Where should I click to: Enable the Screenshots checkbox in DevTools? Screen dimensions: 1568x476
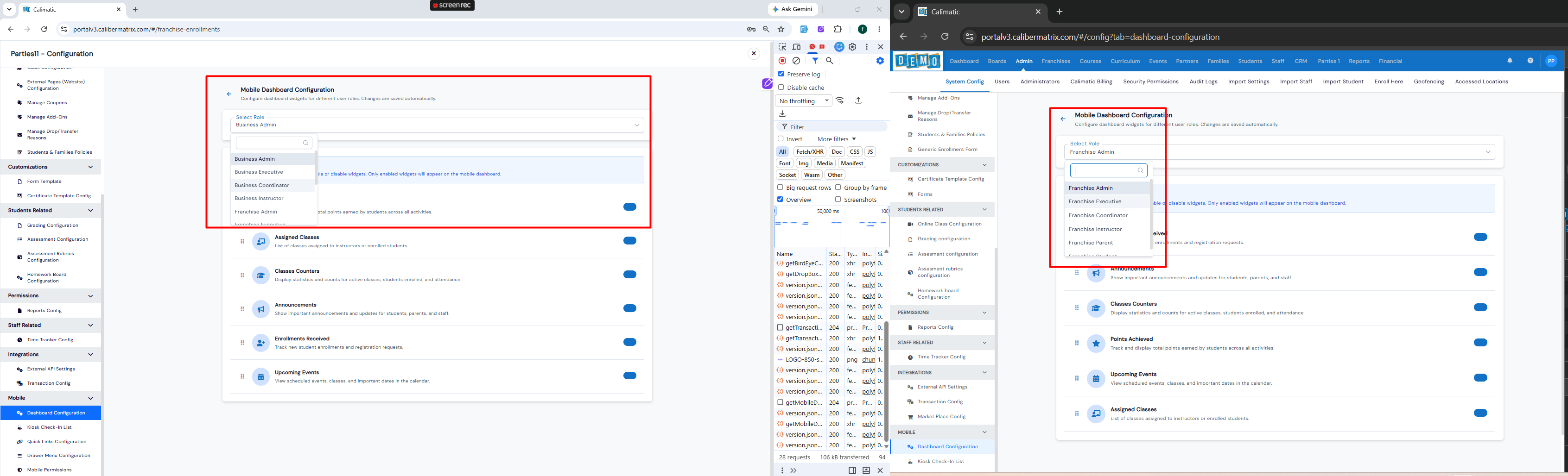tap(838, 200)
